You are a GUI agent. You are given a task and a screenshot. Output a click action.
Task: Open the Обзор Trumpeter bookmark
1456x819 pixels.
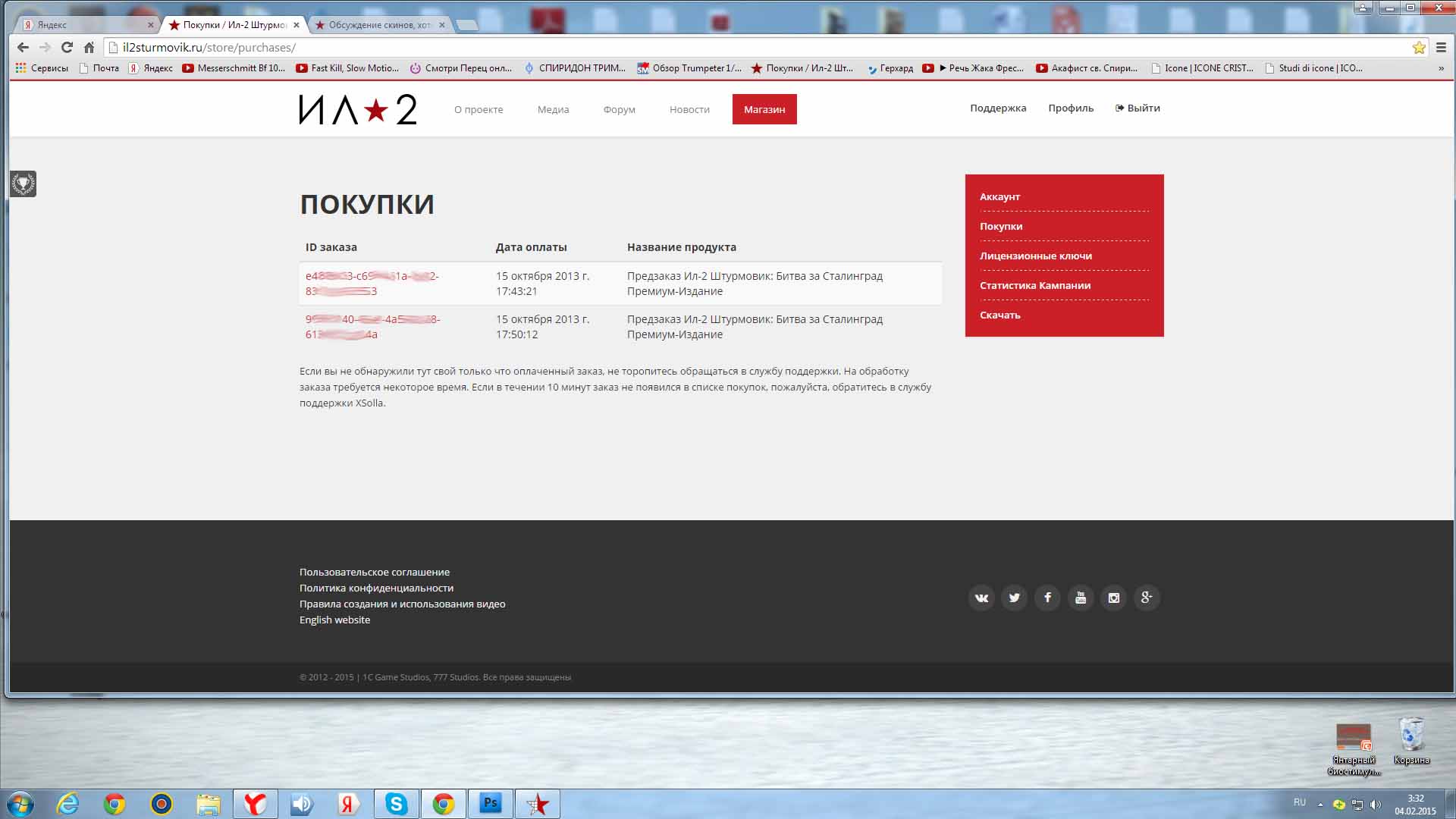[689, 68]
